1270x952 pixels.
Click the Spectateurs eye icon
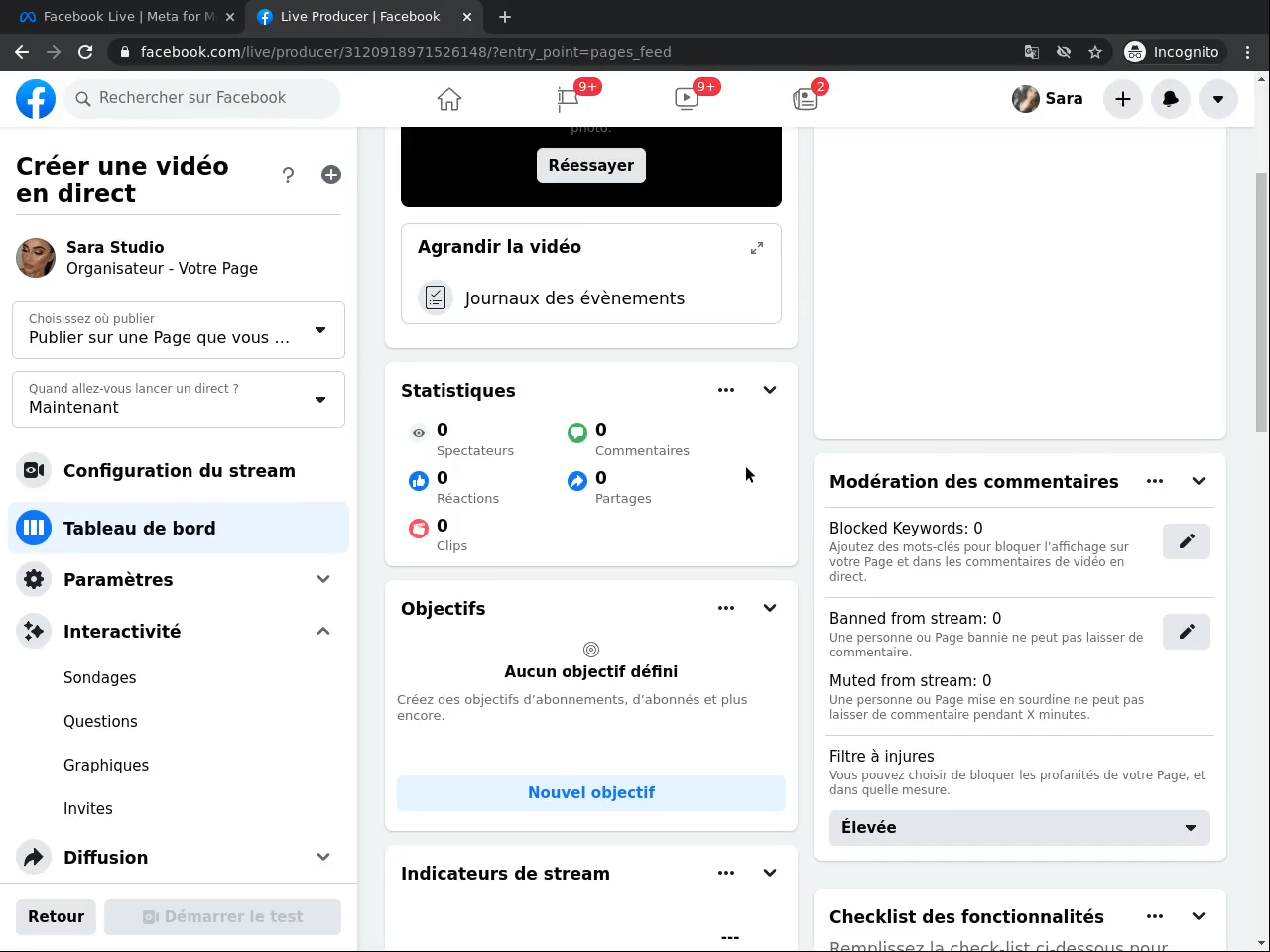[x=419, y=432]
